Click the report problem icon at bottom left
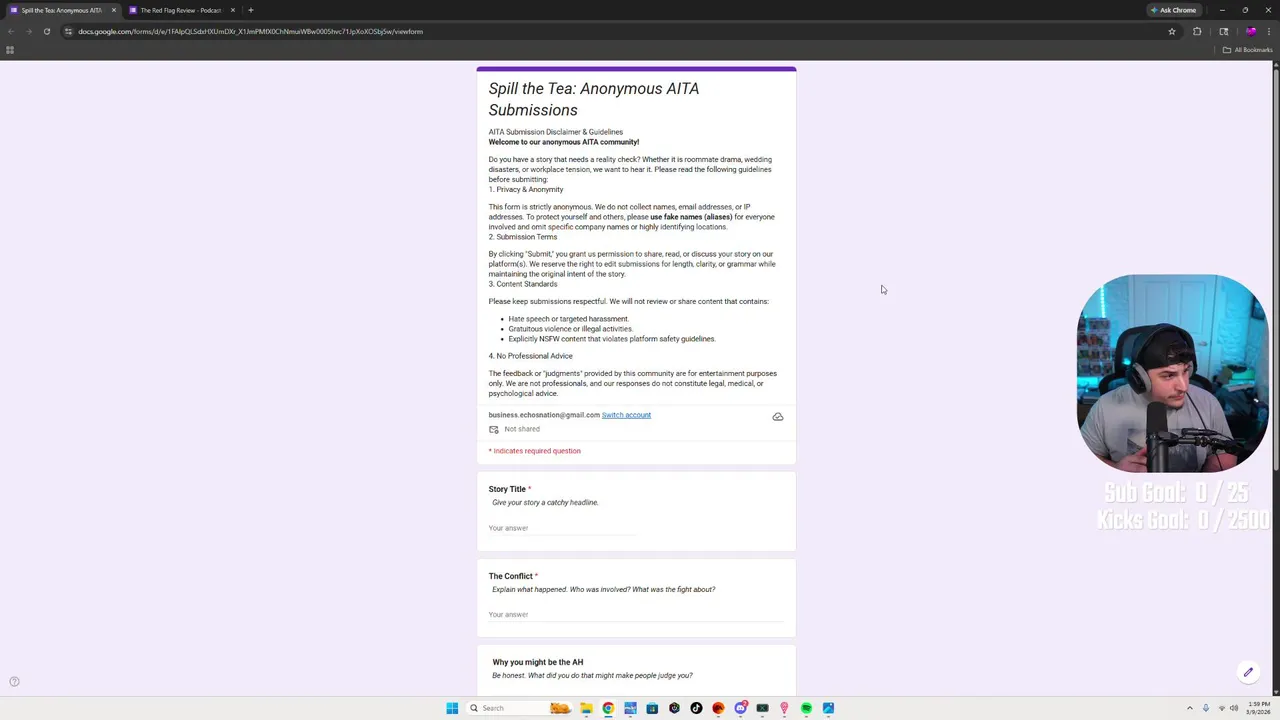Screen dimensions: 1280x720 pyautogui.click(x=14, y=682)
